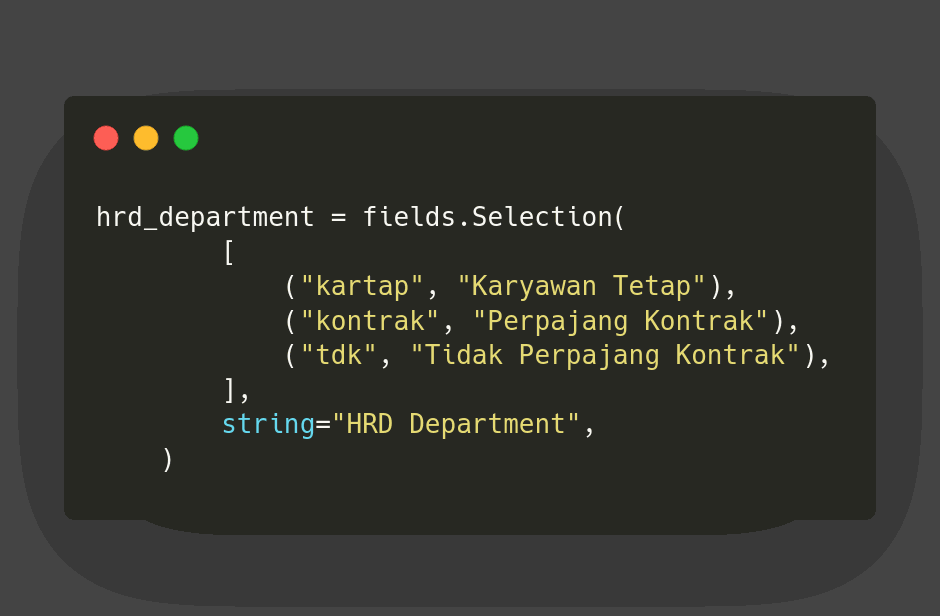940x616 pixels.
Task: Click the "tdk" string key
Action: [339, 356]
